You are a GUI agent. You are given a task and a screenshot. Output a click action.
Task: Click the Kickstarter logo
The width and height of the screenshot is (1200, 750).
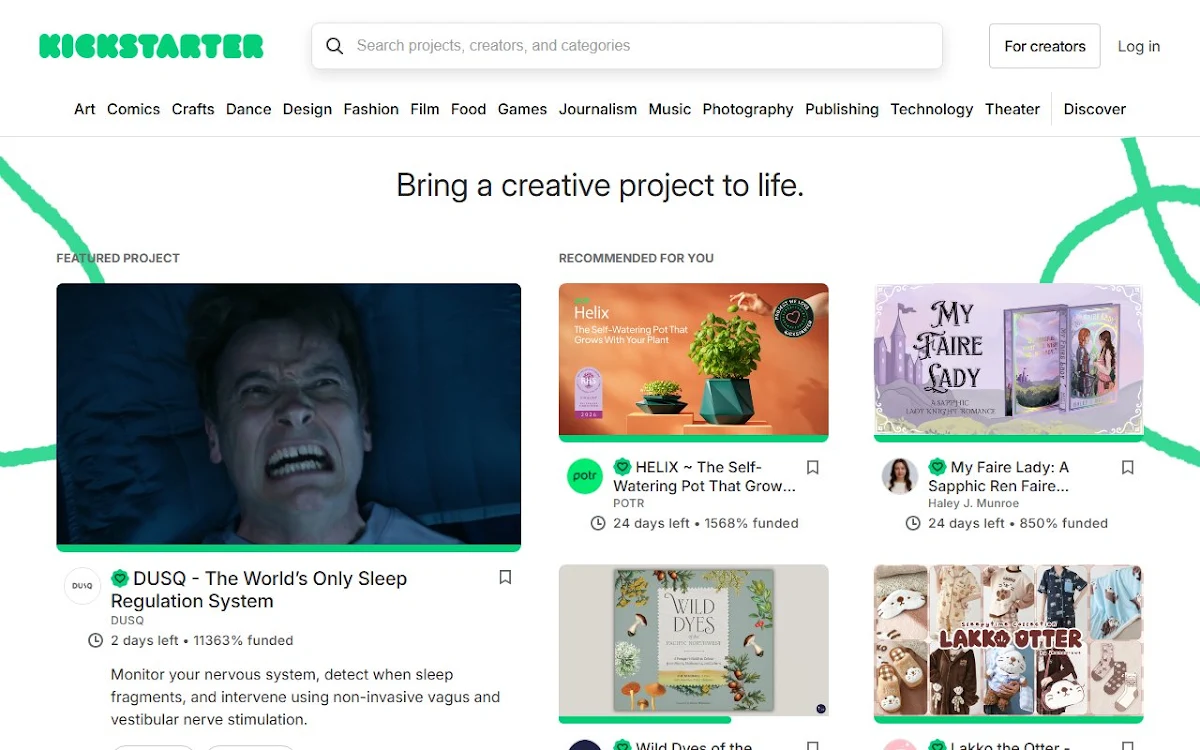(x=151, y=46)
